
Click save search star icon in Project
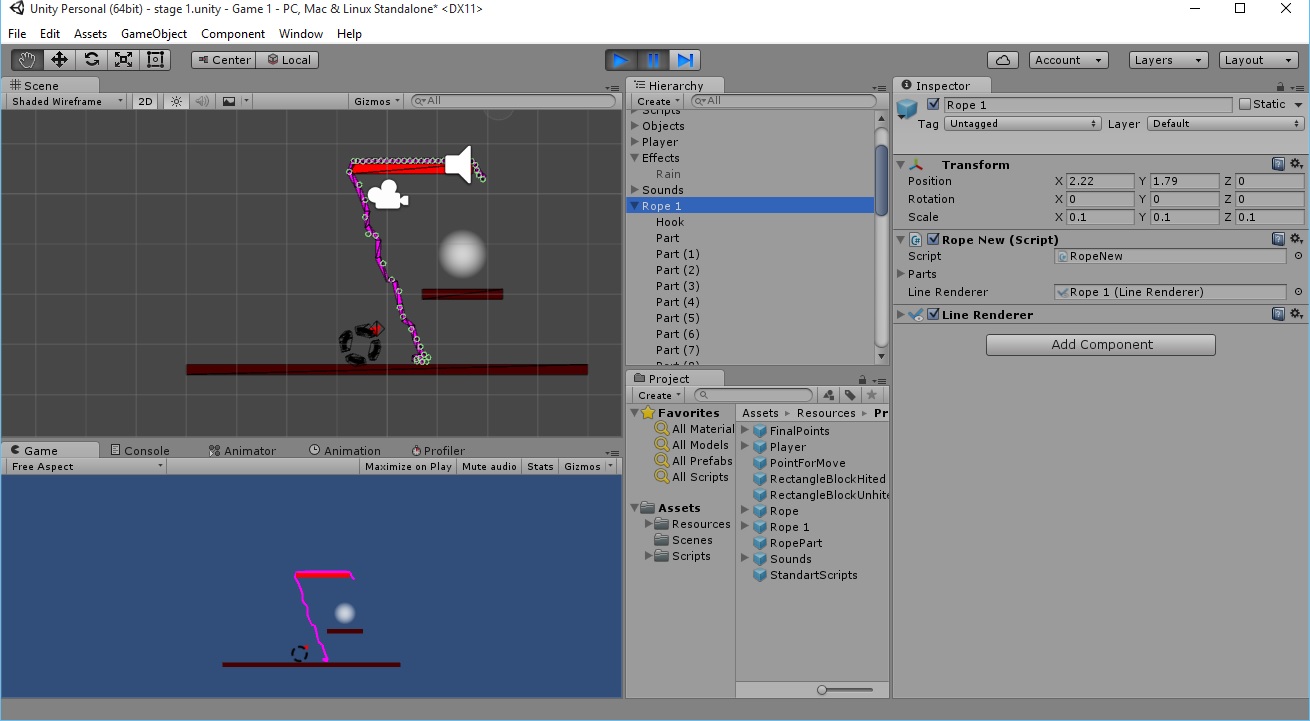[871, 395]
